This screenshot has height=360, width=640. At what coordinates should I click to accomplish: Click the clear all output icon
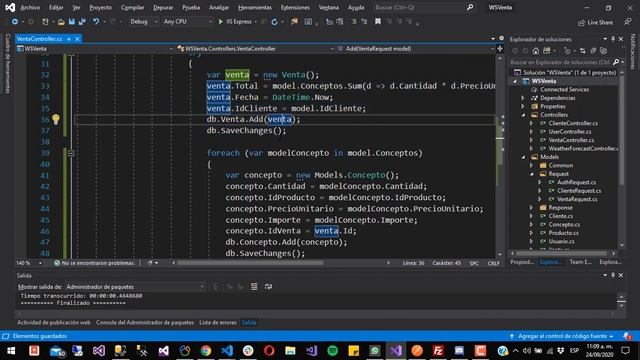coord(254,287)
